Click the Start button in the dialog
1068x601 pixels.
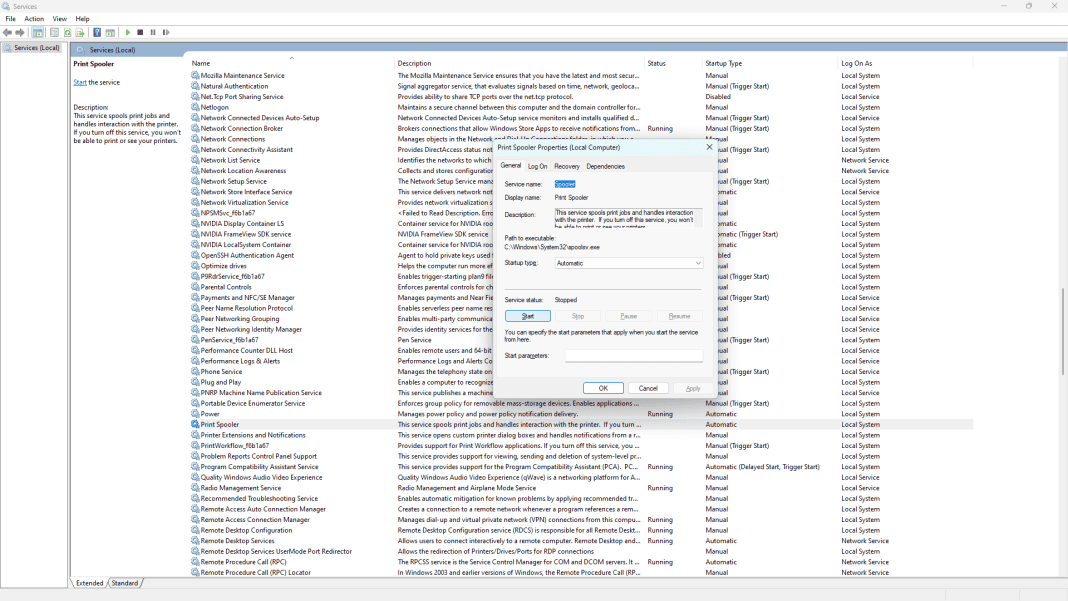point(527,315)
